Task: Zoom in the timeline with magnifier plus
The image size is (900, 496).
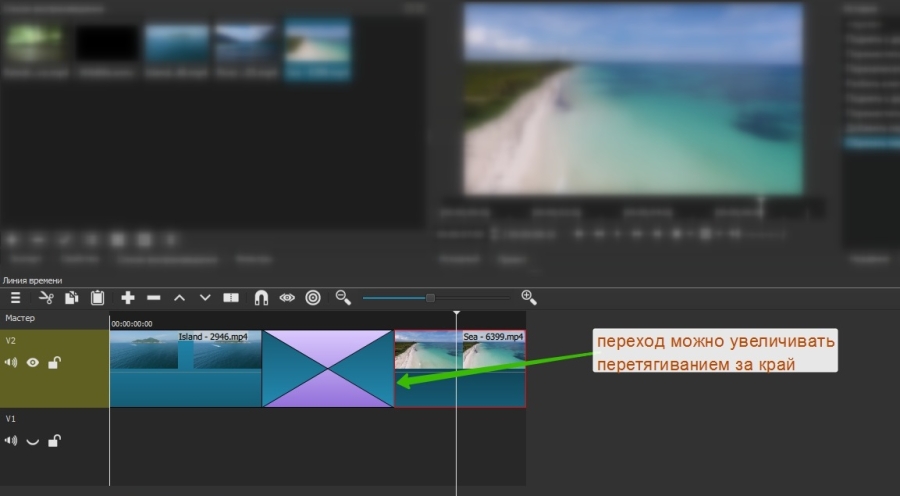Action: pos(529,298)
